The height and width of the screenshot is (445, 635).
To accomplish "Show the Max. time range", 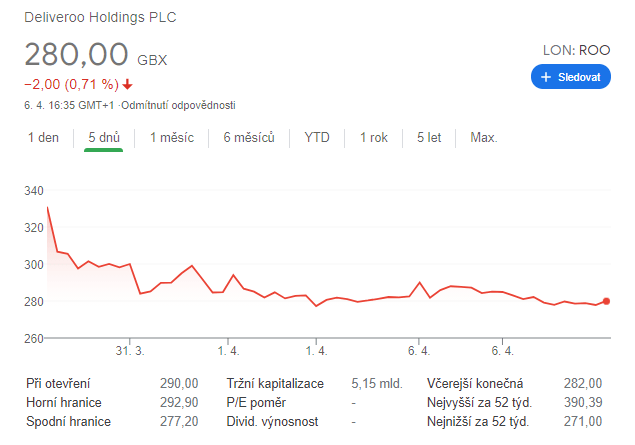I will coord(484,138).
